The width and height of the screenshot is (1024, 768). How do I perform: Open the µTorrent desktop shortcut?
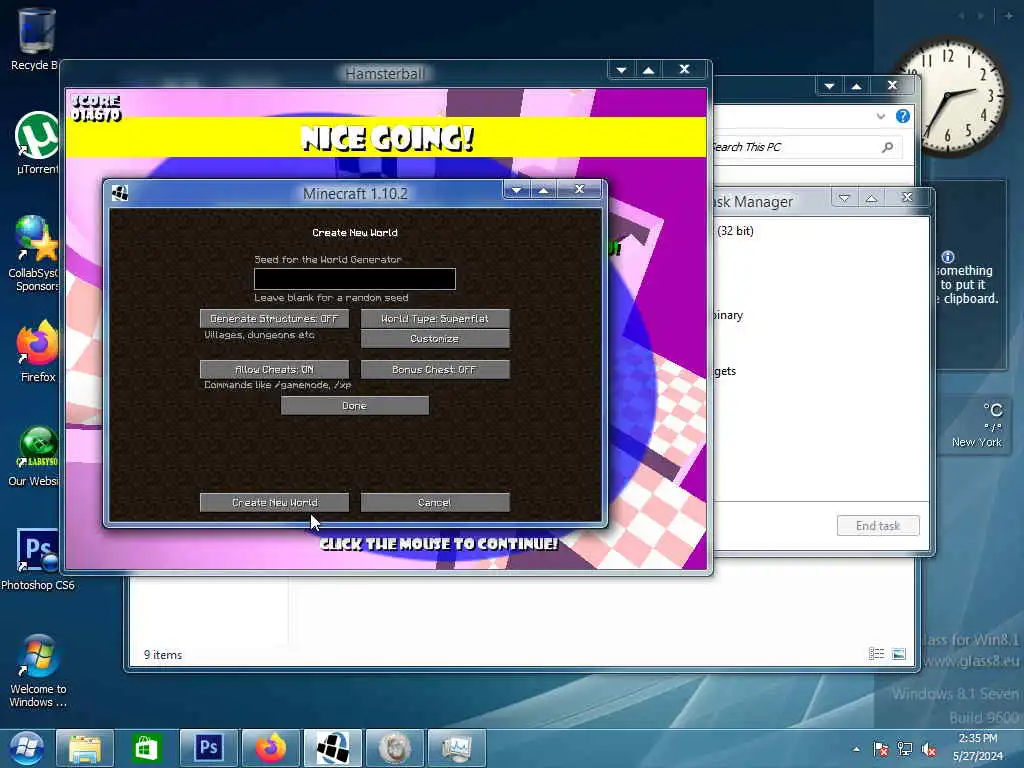pyautogui.click(x=37, y=144)
